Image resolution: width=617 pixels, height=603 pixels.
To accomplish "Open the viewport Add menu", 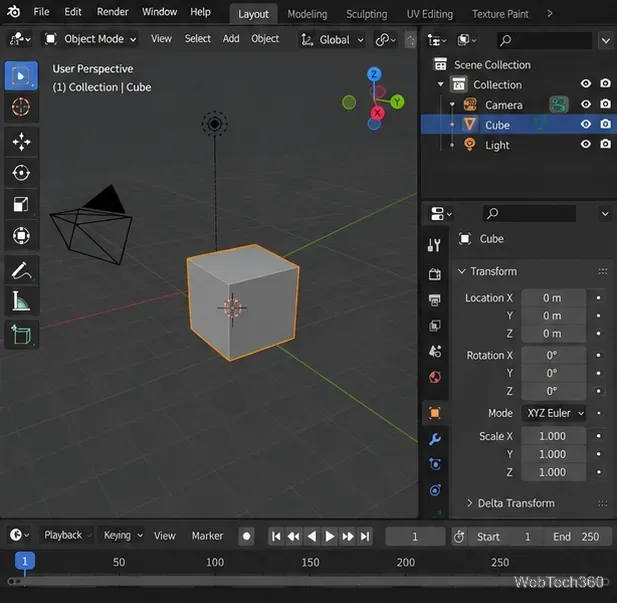I will click(231, 39).
